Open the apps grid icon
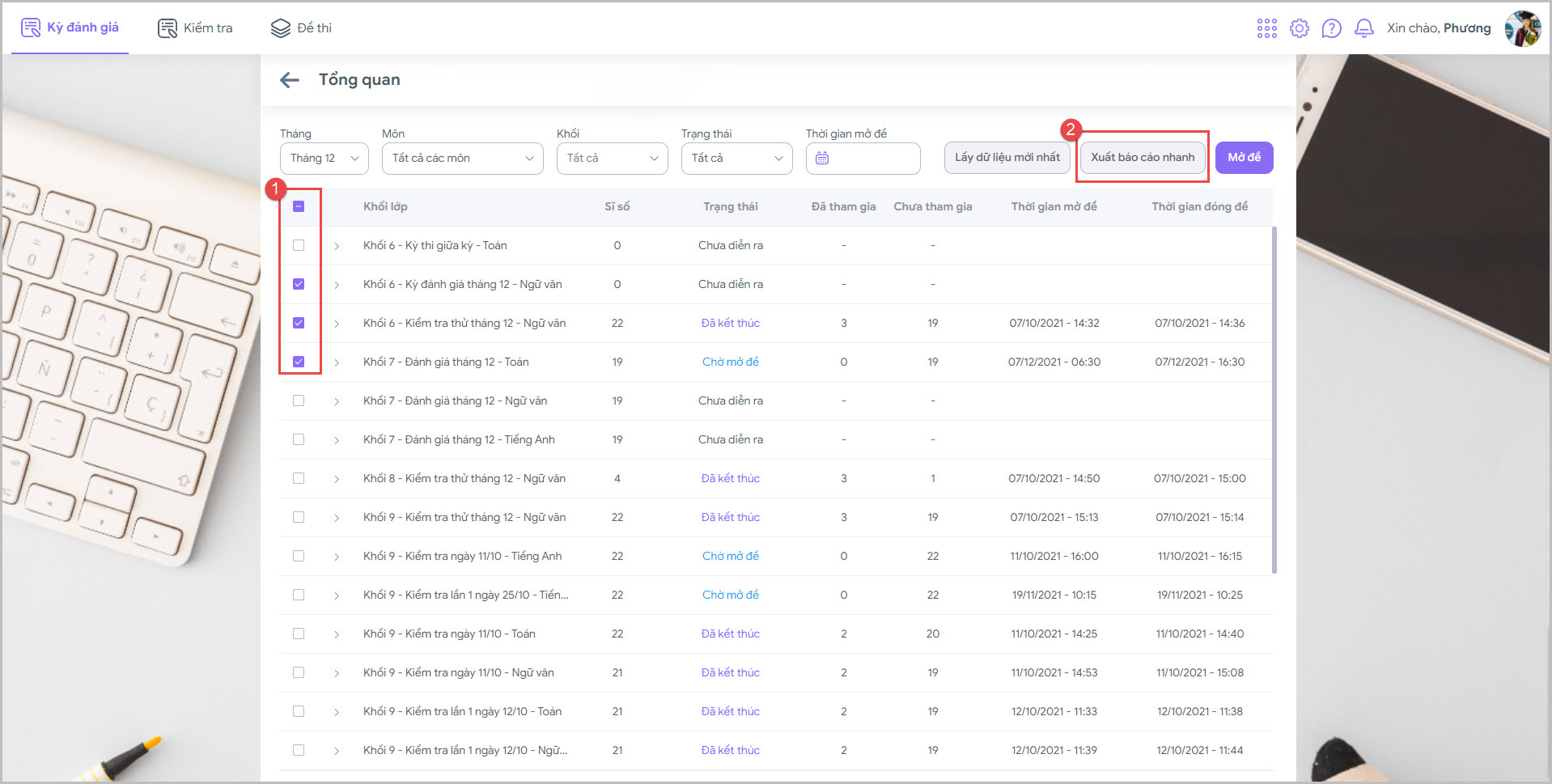 pos(1266,28)
